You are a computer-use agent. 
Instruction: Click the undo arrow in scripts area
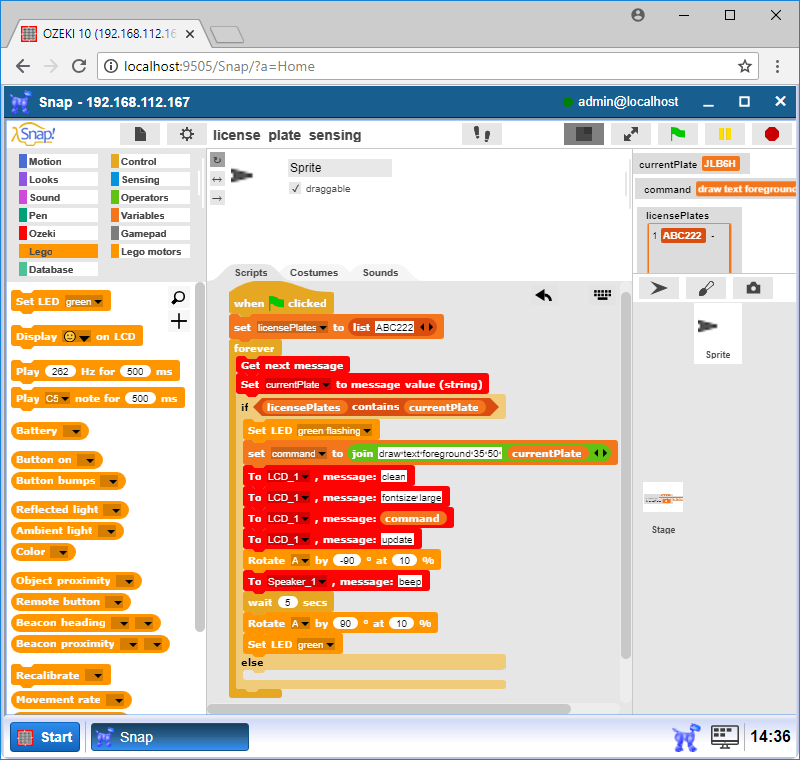pyautogui.click(x=544, y=295)
